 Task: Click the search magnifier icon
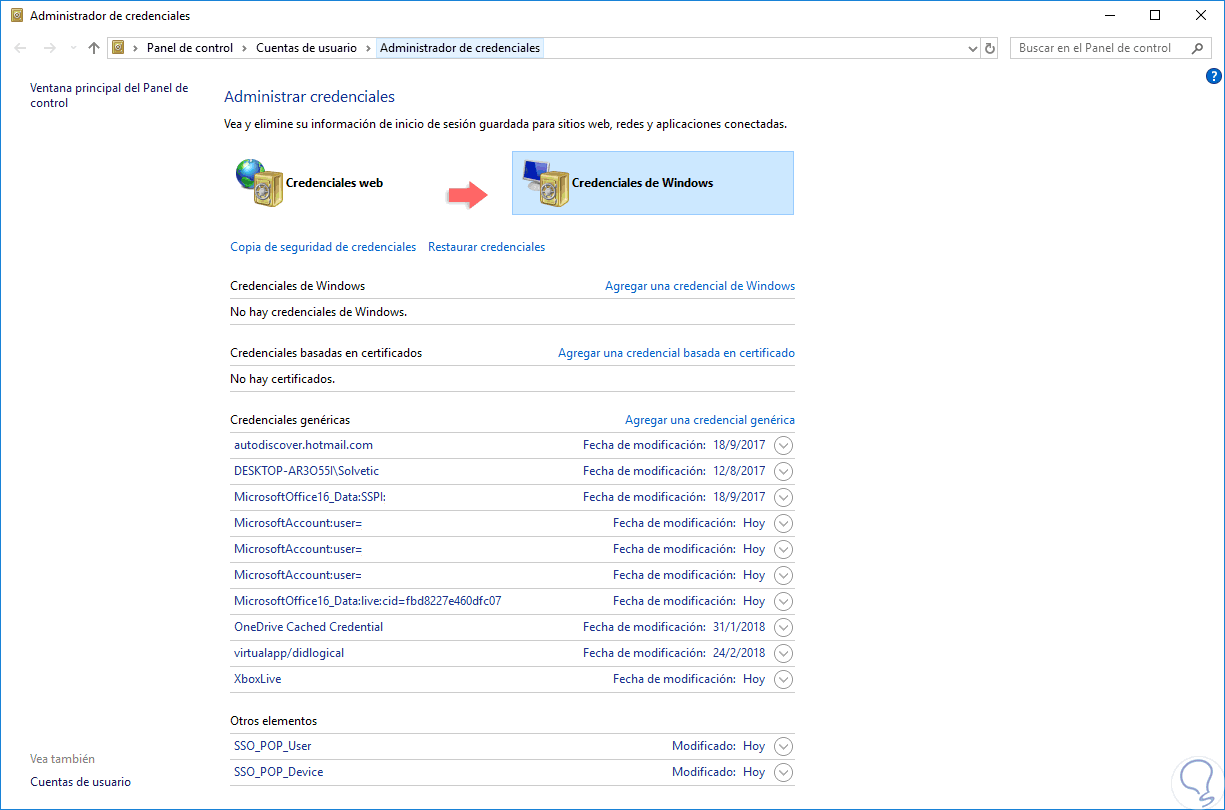pyautogui.click(x=1197, y=48)
